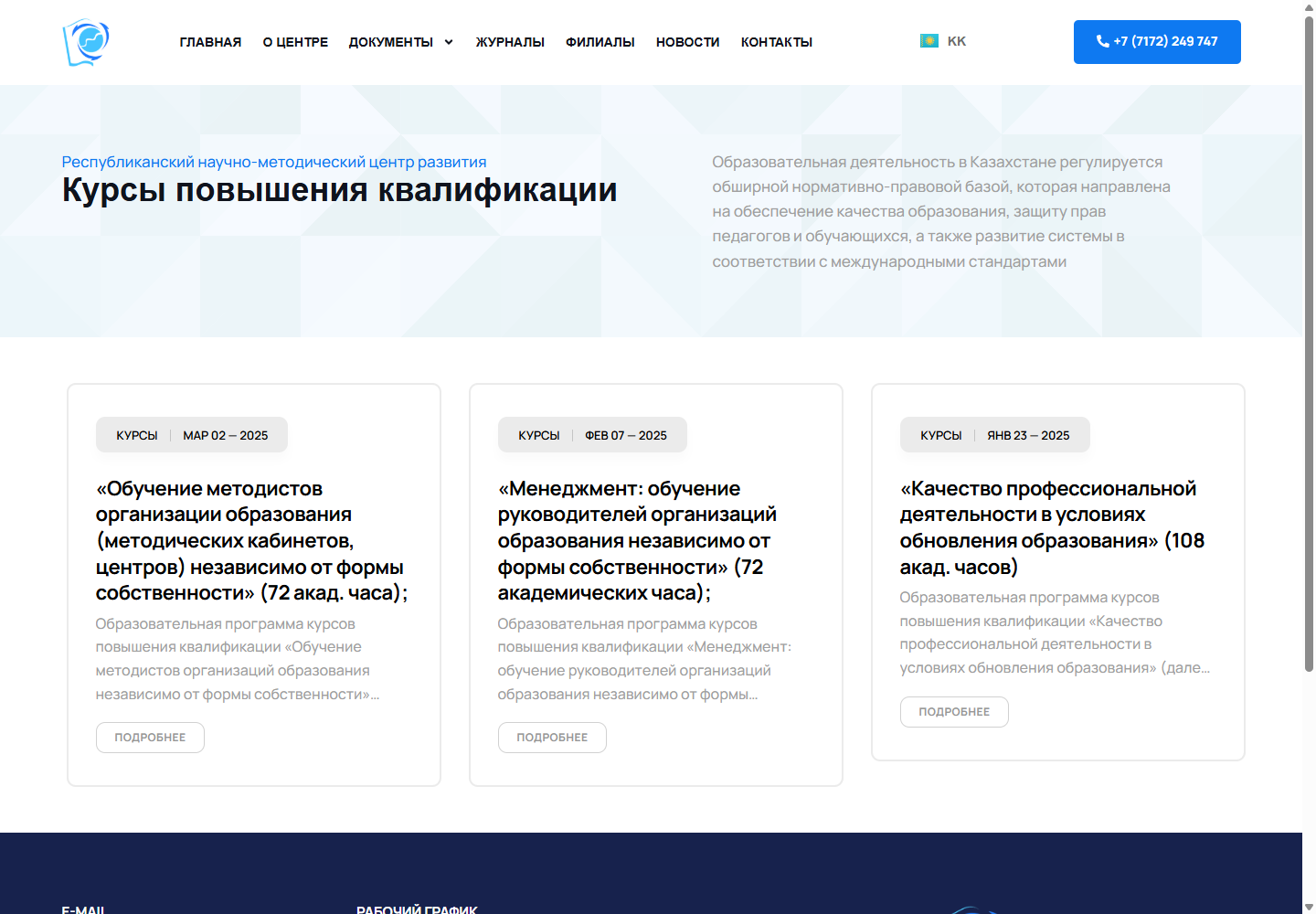Click ПОДРОБНЕЕ under the methodists training course

tap(150, 738)
